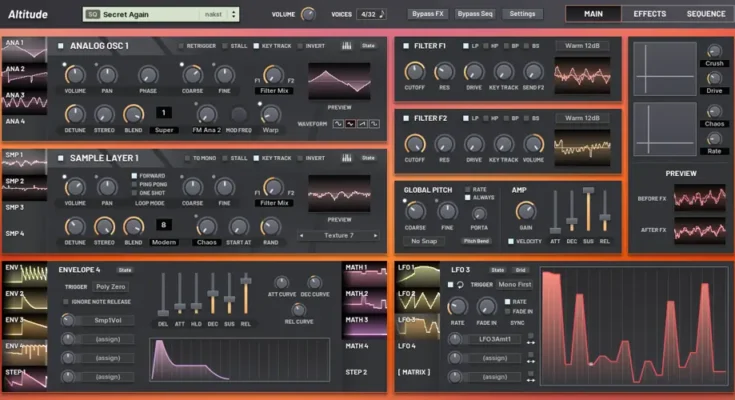Select the fourth waveform icon
Viewport: 735px width, 400px height.
(x=375, y=124)
